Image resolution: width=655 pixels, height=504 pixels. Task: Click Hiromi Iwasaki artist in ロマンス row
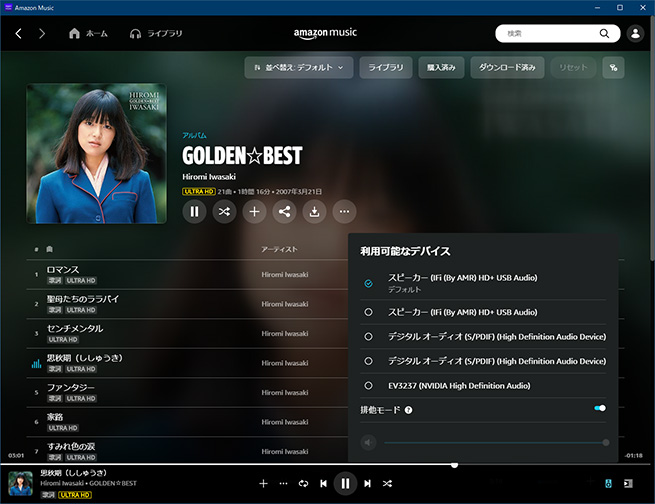(x=285, y=274)
